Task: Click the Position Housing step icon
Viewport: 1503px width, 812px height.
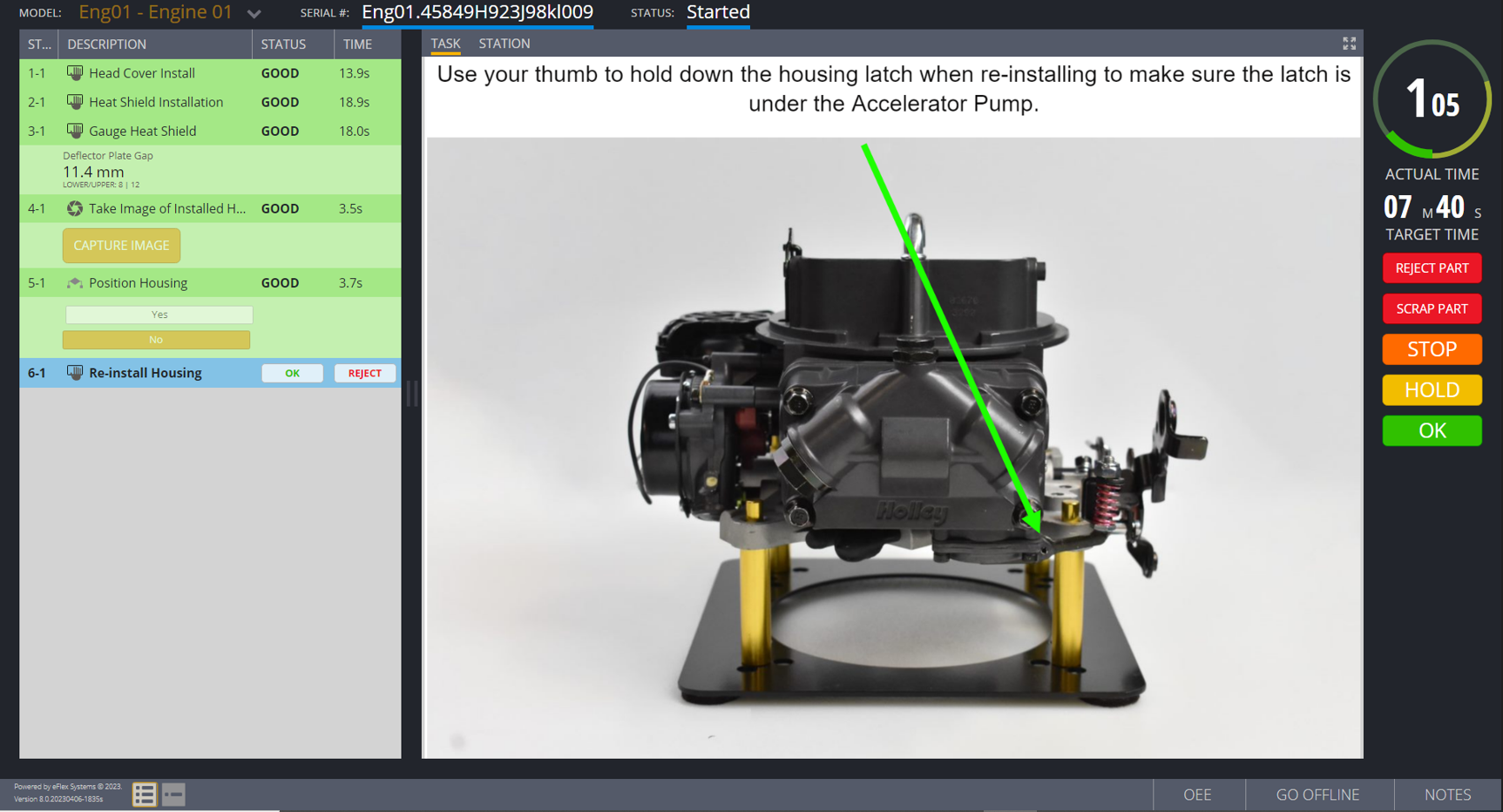Action: [x=75, y=283]
